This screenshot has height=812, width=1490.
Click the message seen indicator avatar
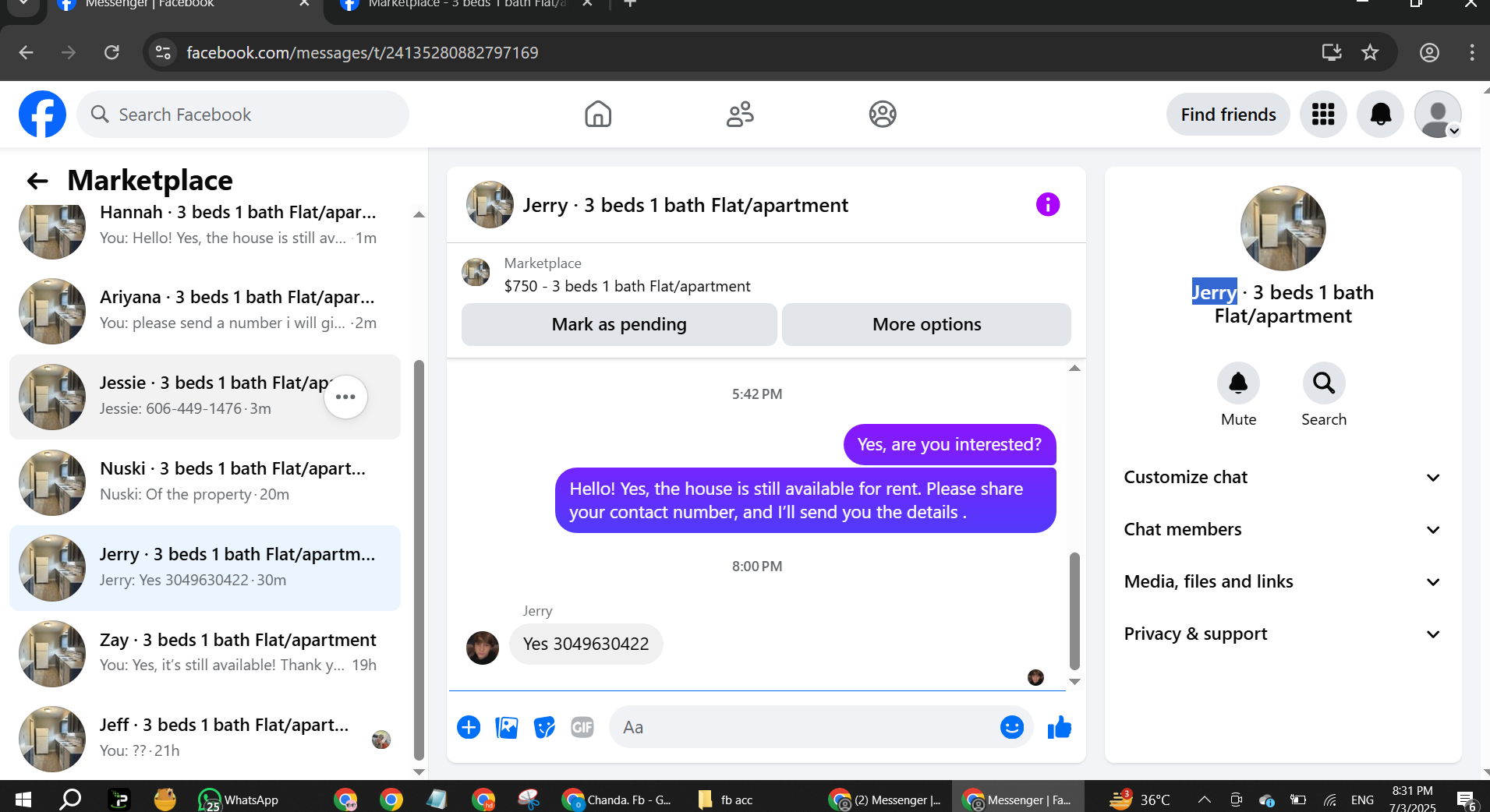[1035, 677]
